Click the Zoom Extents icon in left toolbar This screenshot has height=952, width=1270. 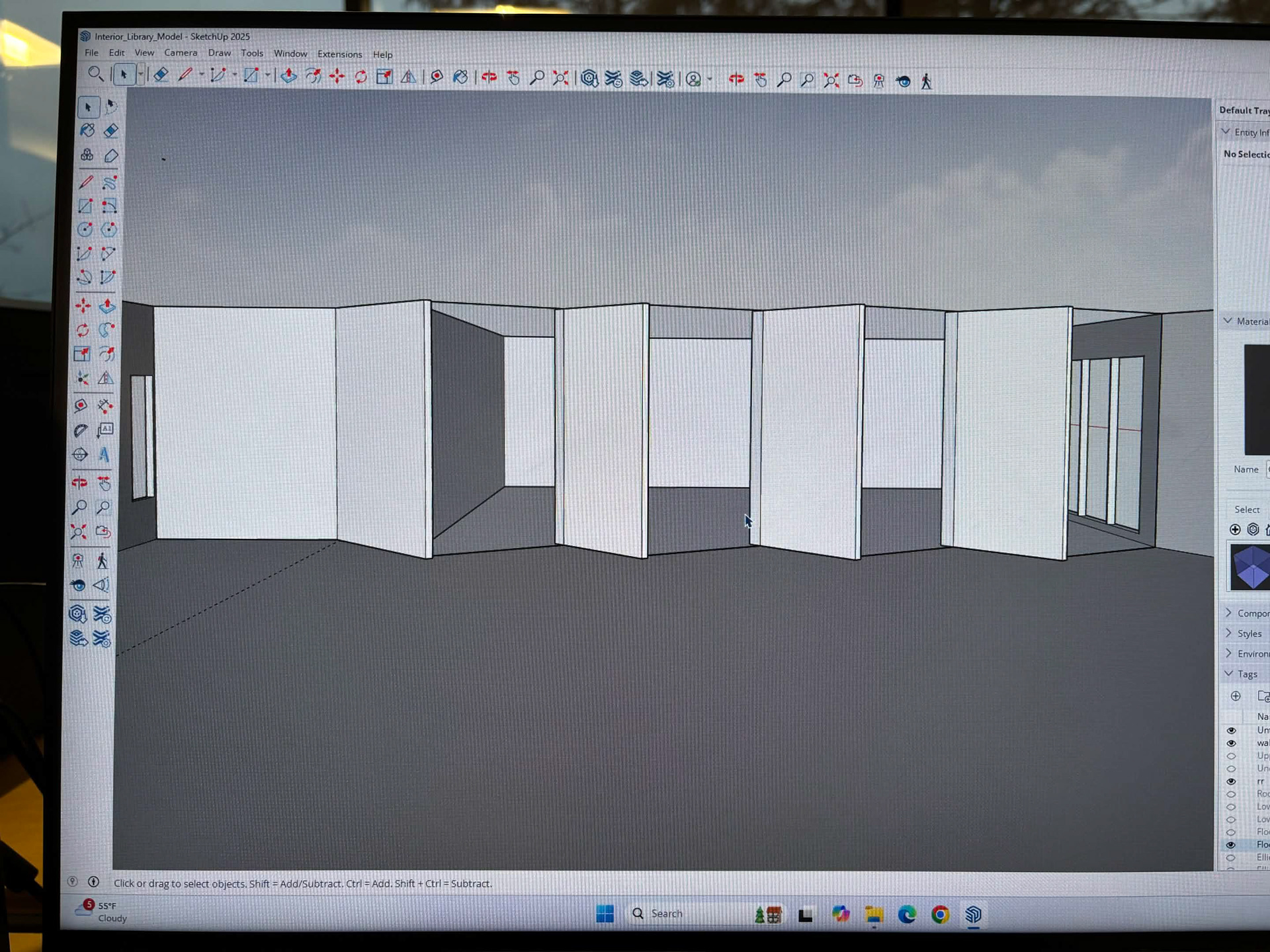coord(79,532)
